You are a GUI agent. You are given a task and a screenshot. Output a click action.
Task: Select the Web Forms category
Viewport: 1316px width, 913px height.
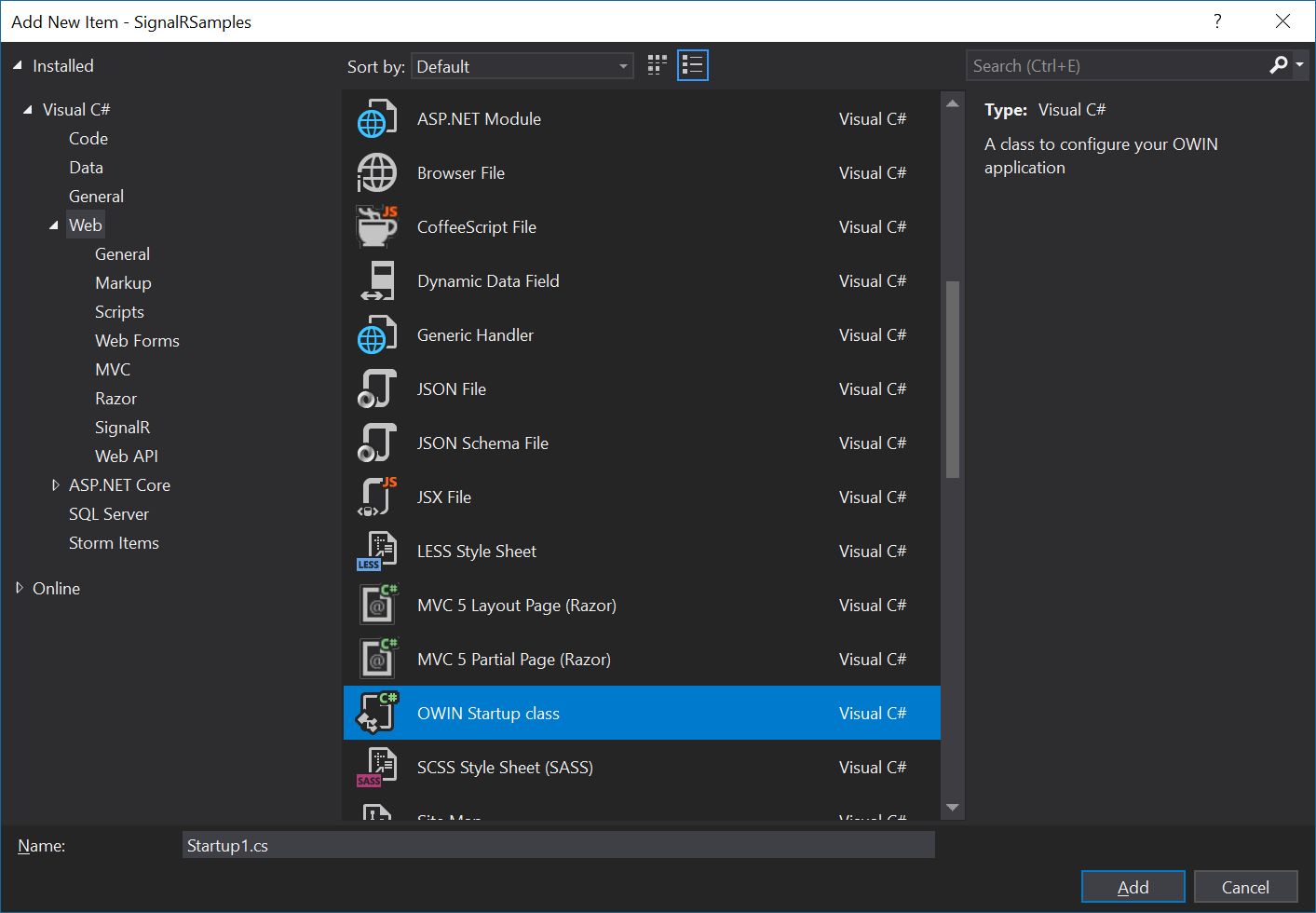point(137,341)
